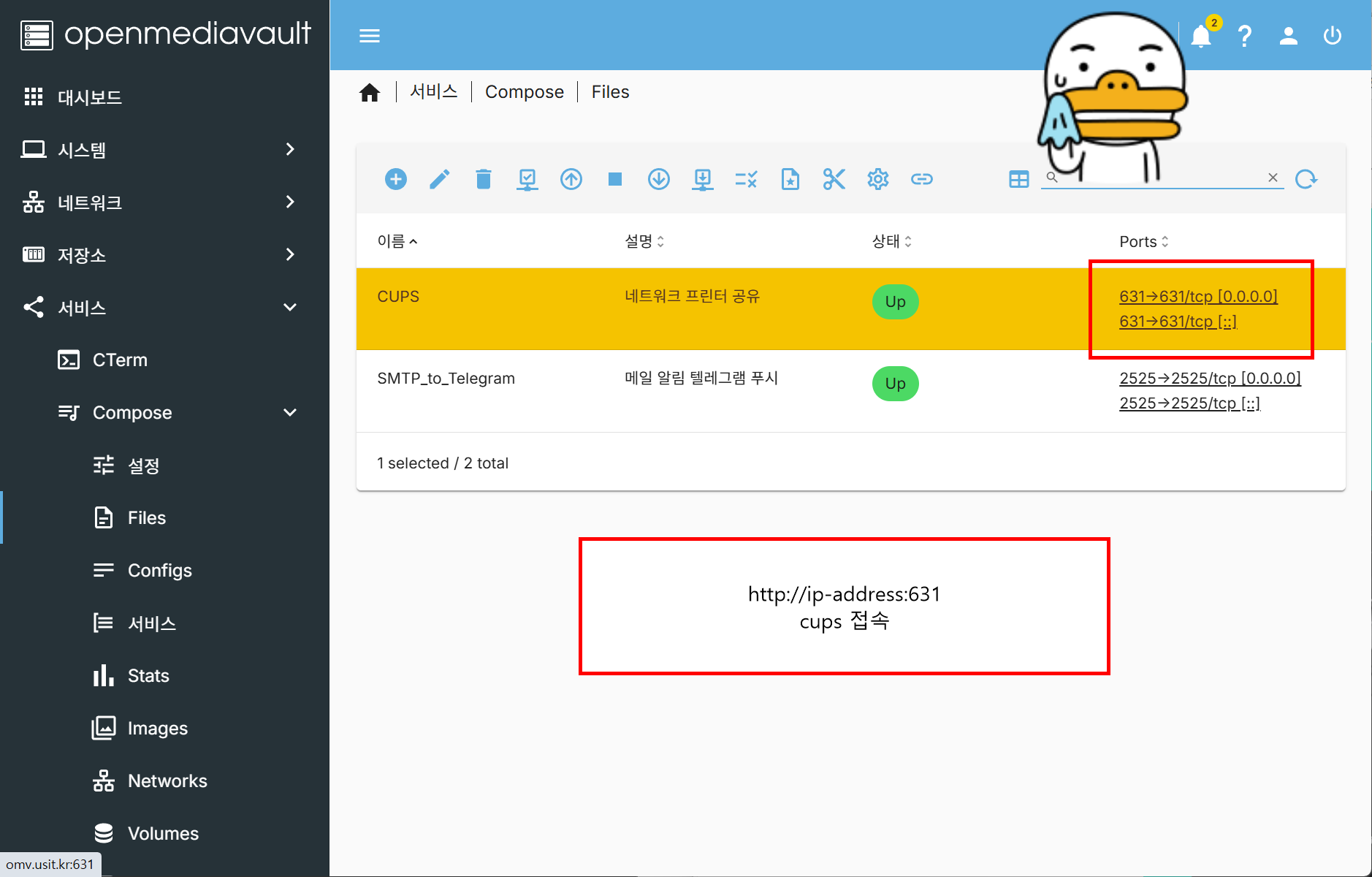Viewport: 1372px width, 877px height.
Task: Select the SMTP_to_Telegram row
Action: pos(851,391)
